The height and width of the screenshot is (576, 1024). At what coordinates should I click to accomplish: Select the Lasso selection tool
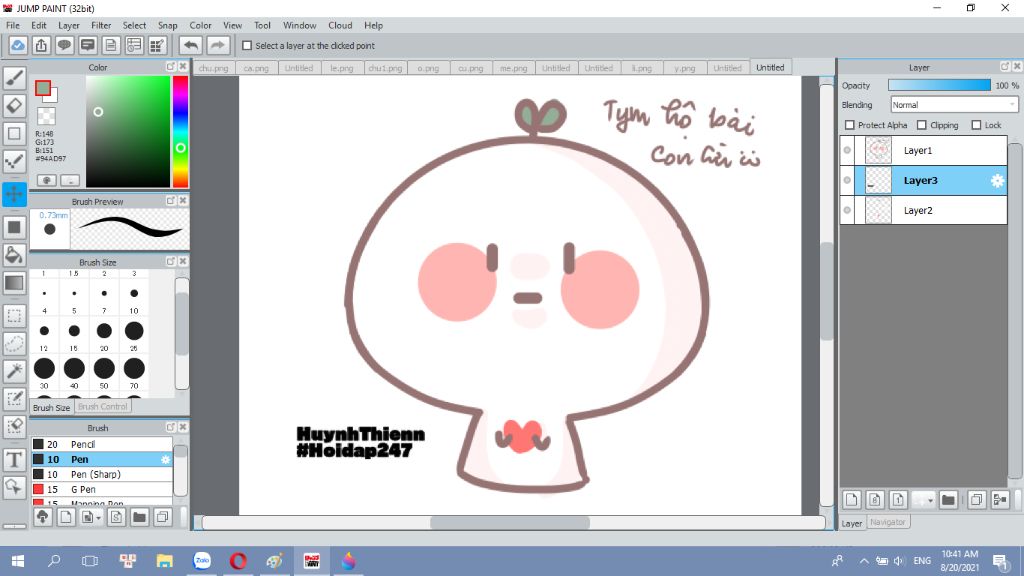click(14, 344)
